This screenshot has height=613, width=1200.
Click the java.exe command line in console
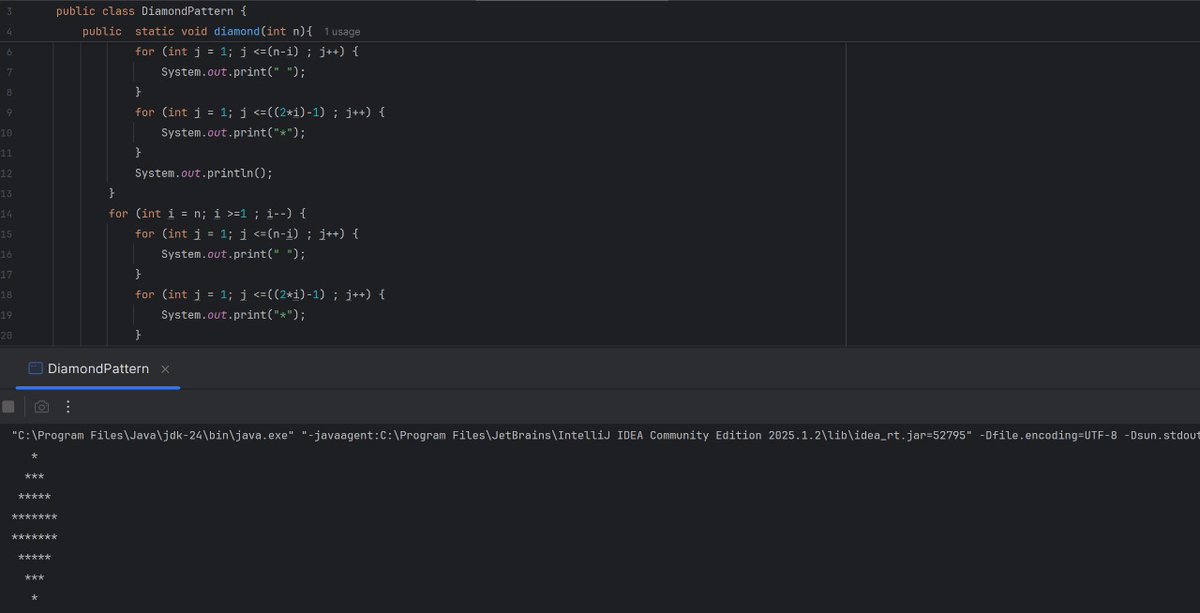605,436
